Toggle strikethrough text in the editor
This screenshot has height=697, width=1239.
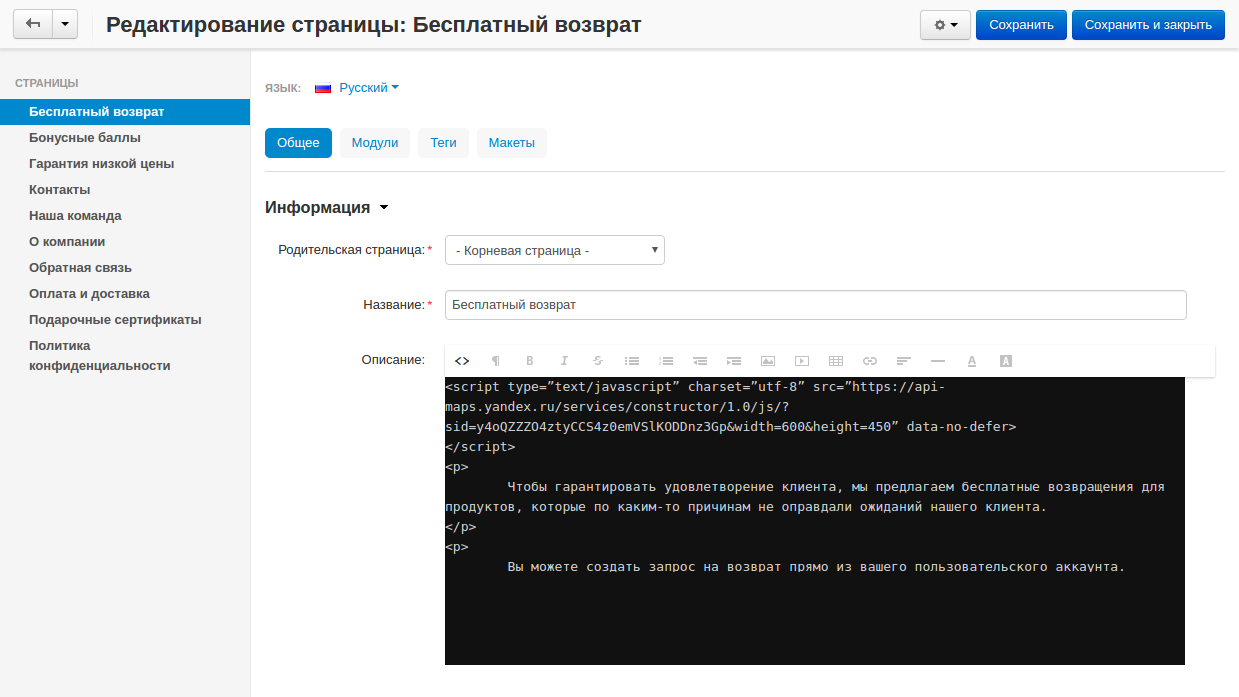[597, 361]
